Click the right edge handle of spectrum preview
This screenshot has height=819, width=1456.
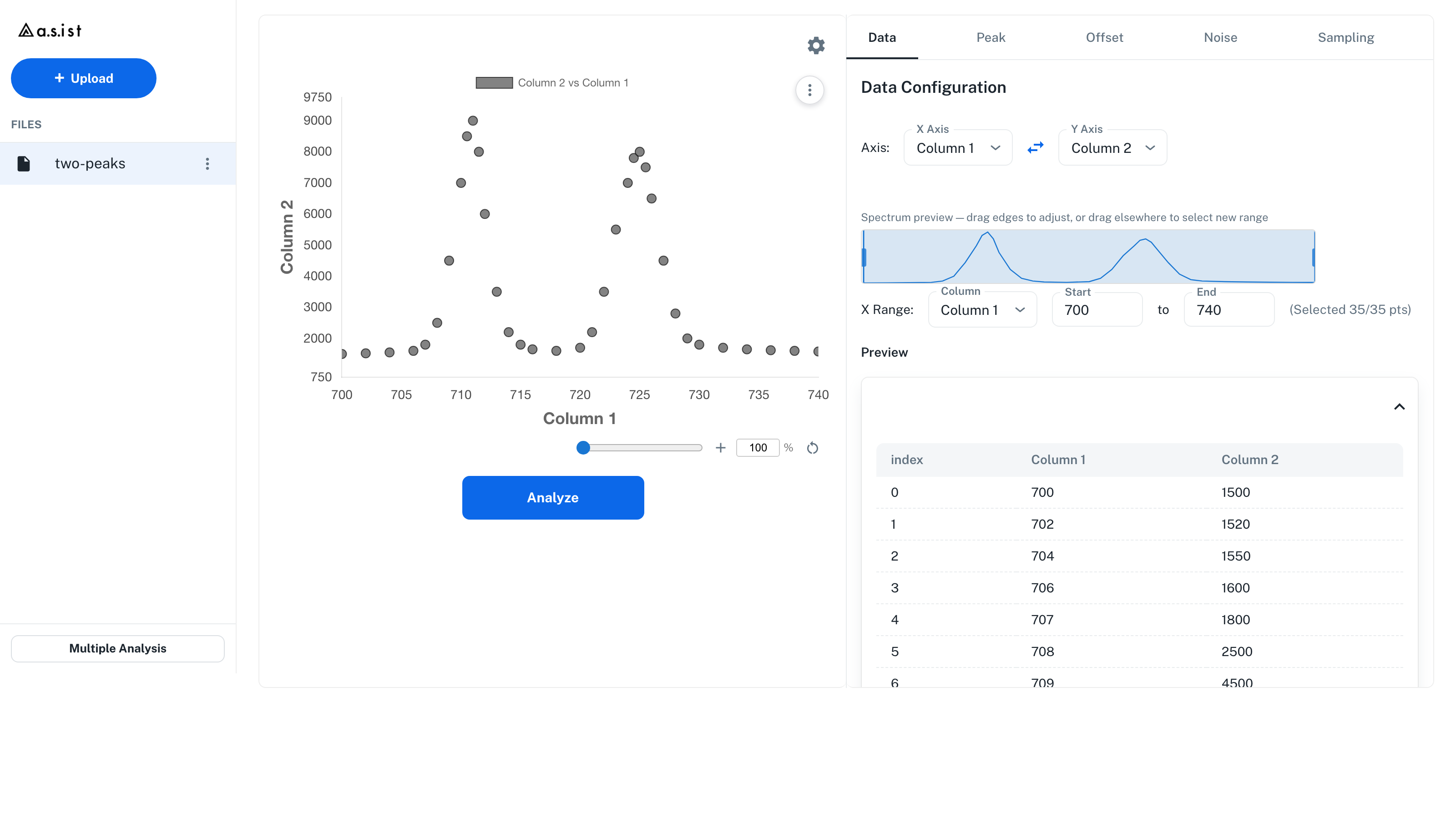tap(1313, 257)
